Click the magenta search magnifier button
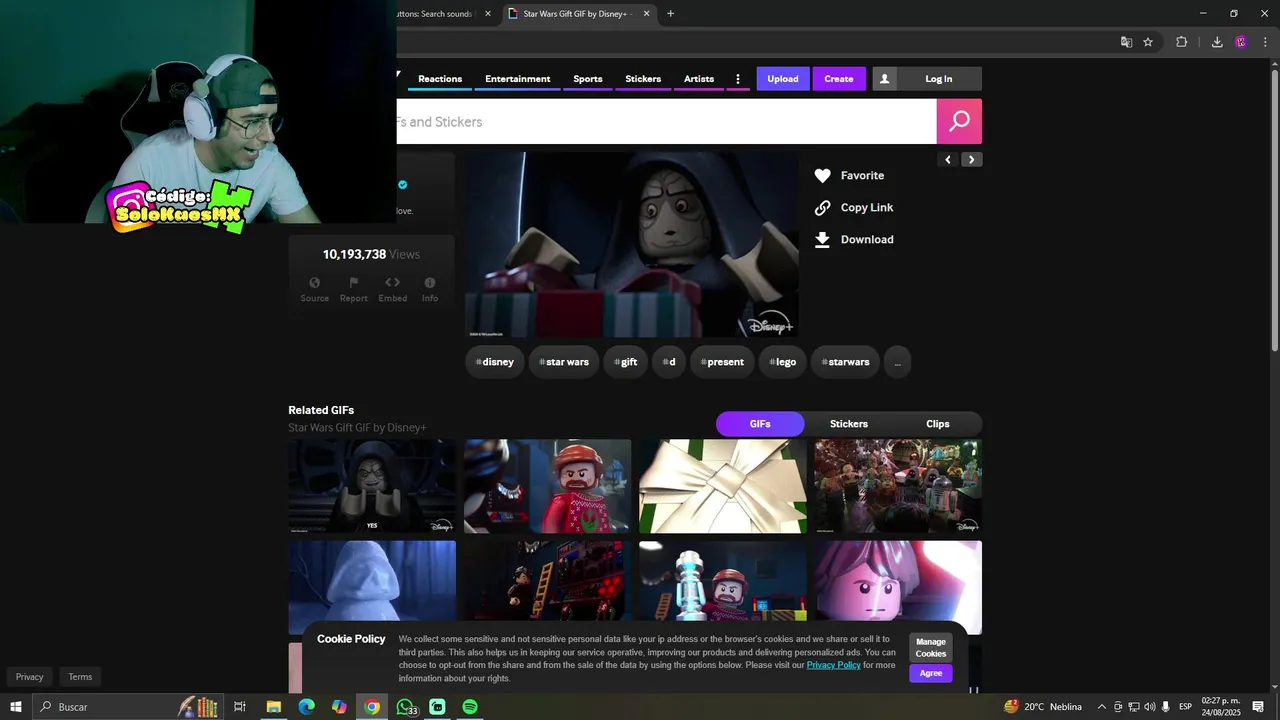 point(959,121)
